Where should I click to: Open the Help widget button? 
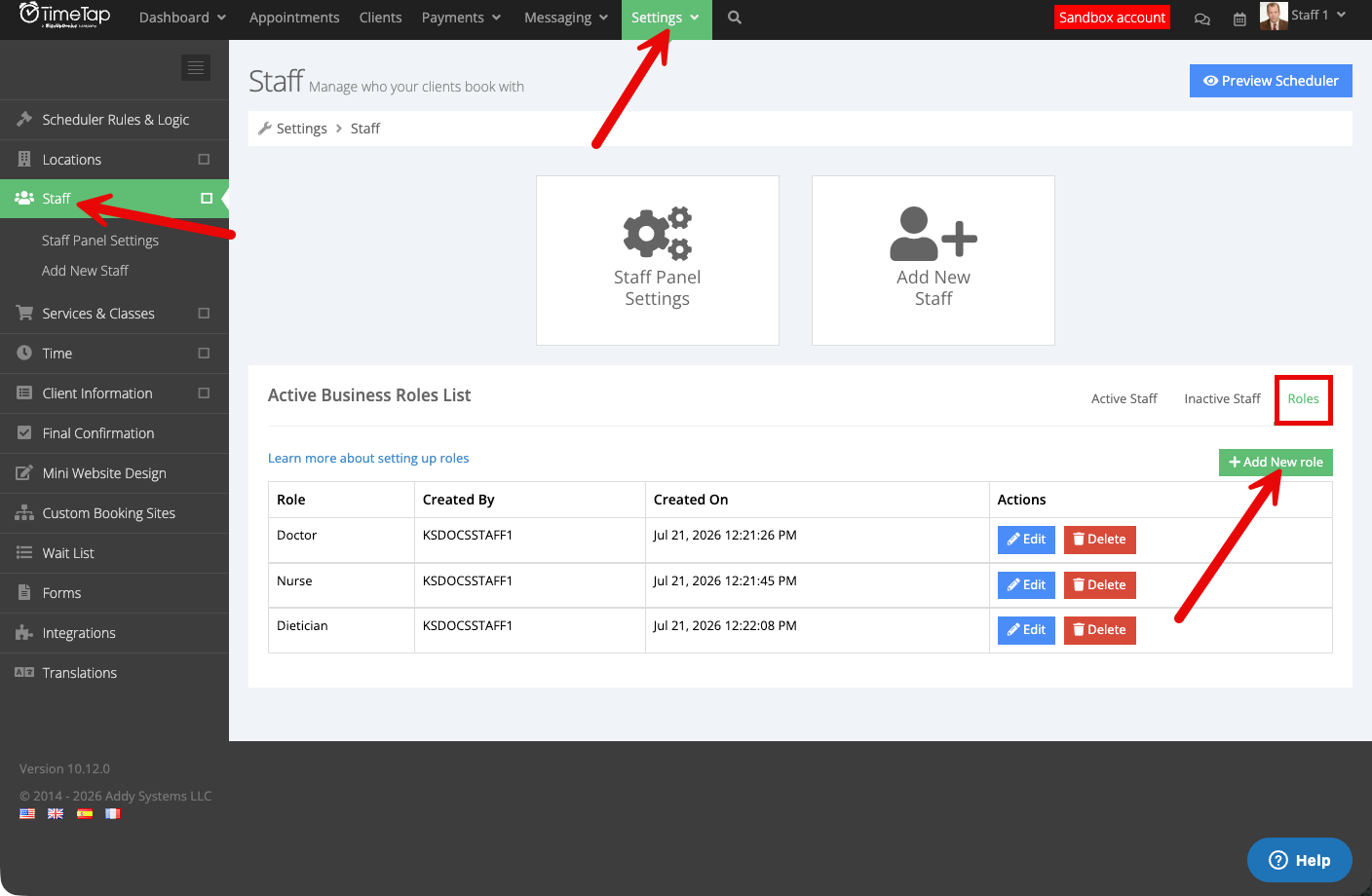coord(1300,860)
